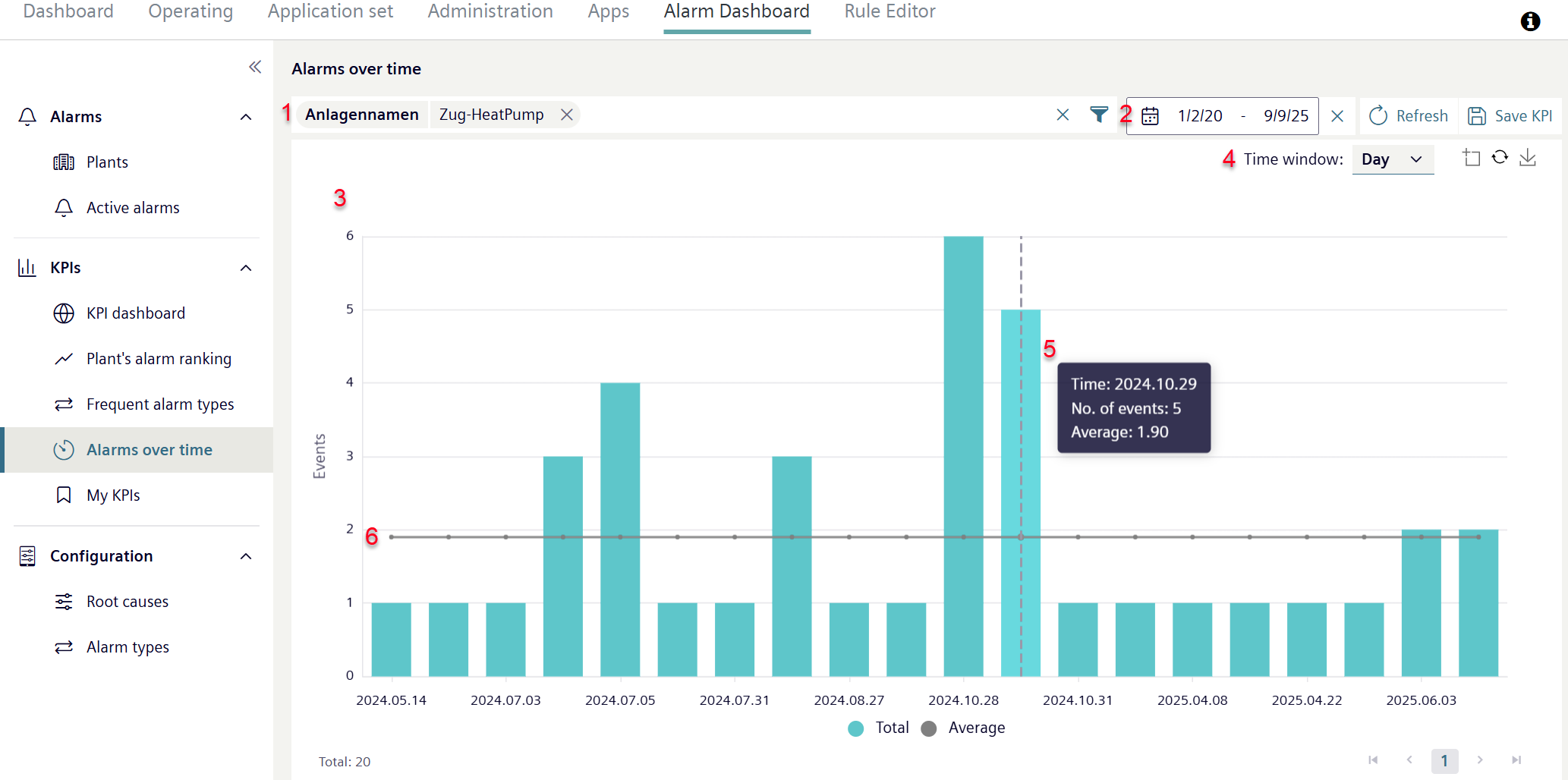Click the Save KPI button
Viewport: 1568px width, 780px height.
1510,116
